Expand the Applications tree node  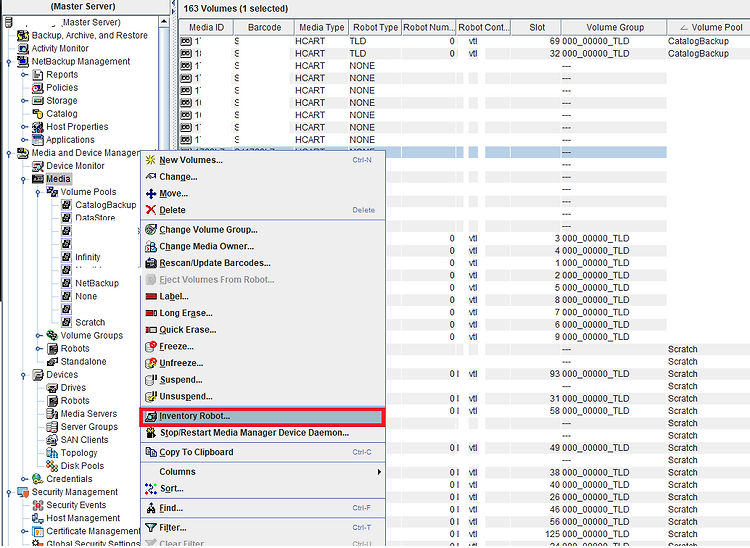pos(24,140)
